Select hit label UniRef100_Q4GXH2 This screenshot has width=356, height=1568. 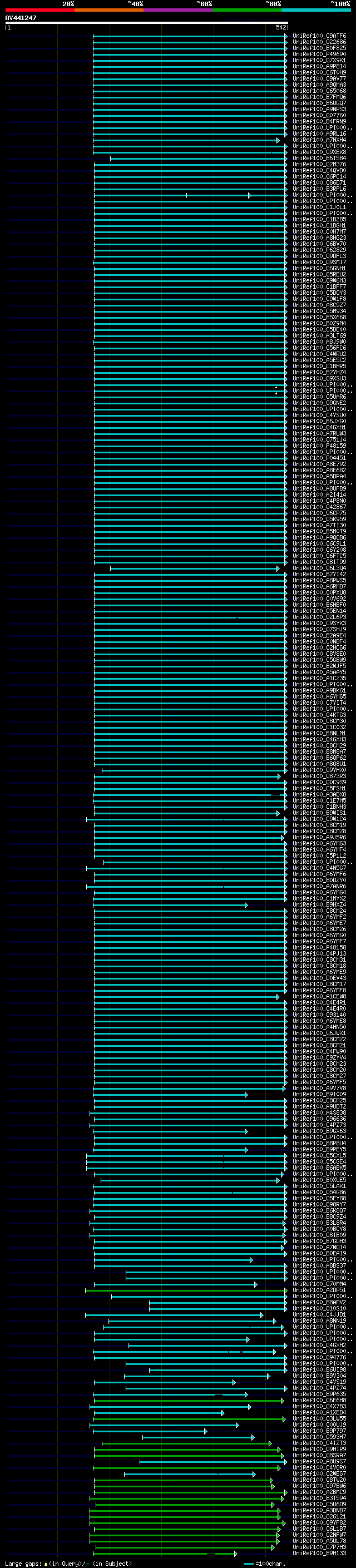click(x=319, y=1345)
